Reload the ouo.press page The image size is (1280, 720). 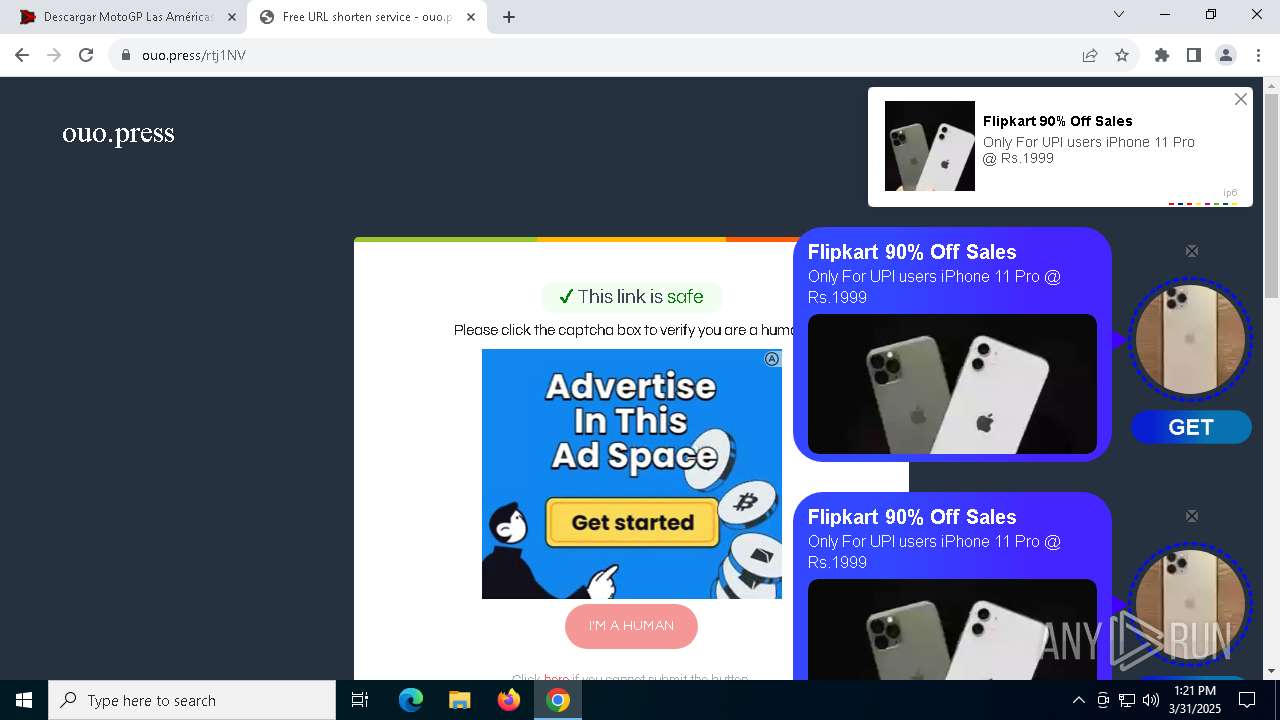coord(86,55)
